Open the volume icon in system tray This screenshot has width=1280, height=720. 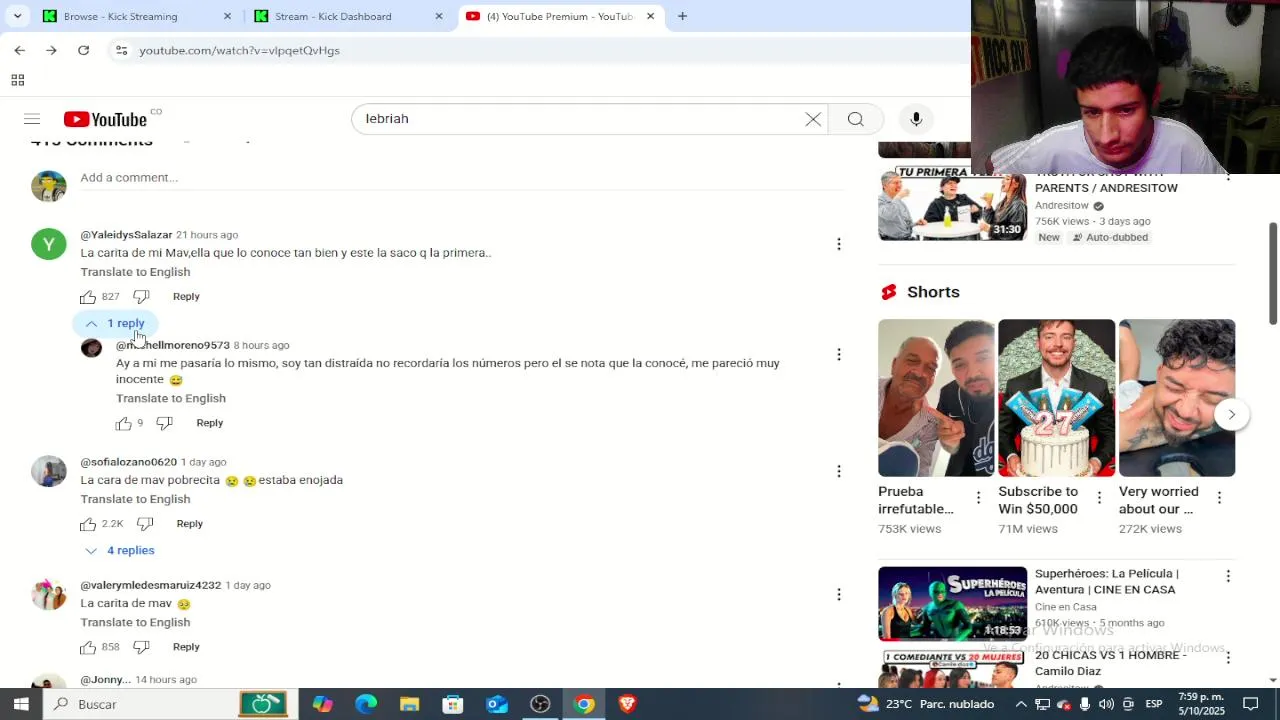tap(1106, 704)
